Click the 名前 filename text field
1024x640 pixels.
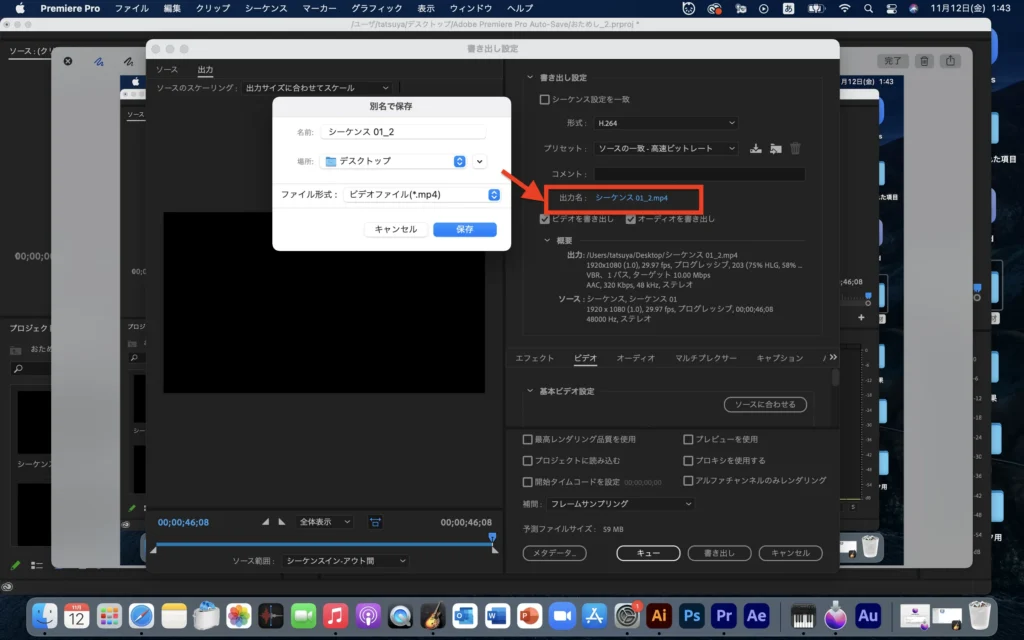(403, 132)
